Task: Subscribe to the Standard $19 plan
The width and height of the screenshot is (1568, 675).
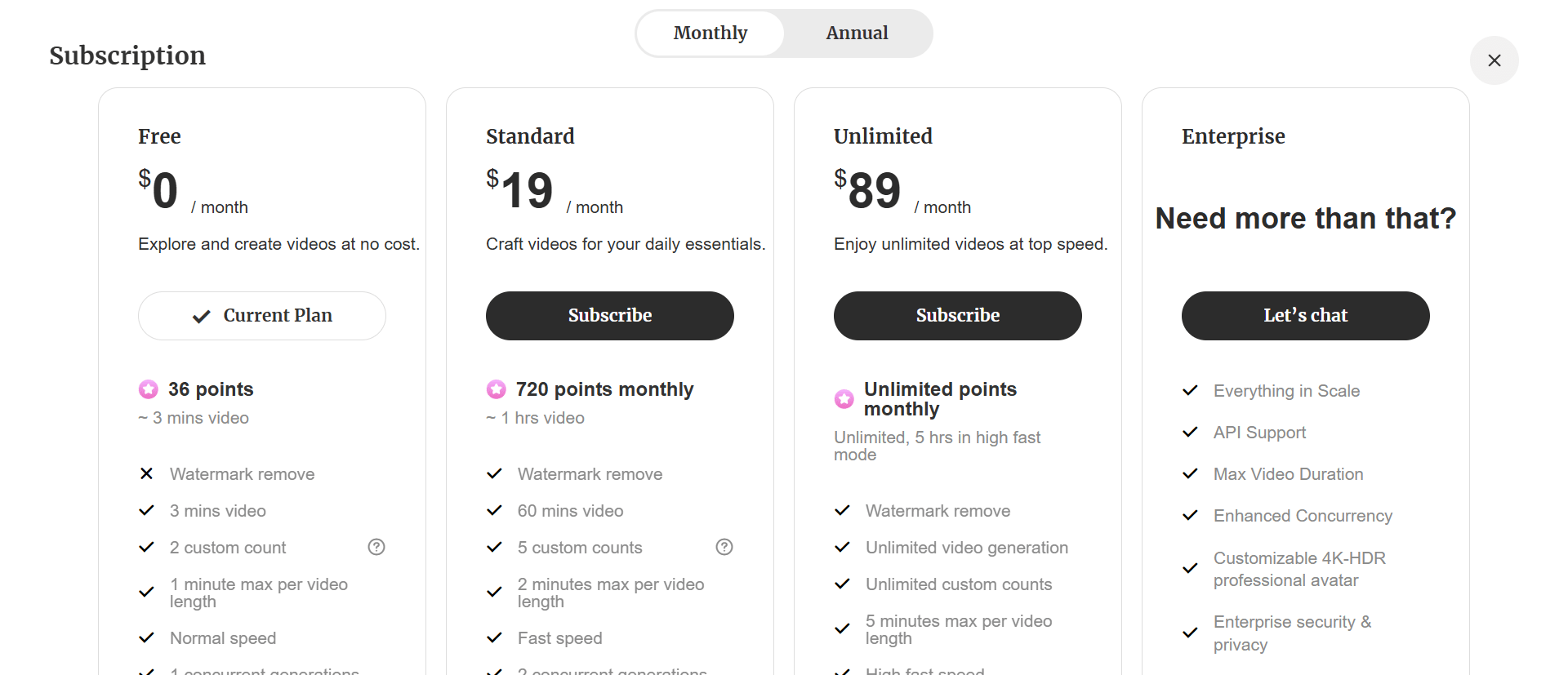Action: (610, 316)
